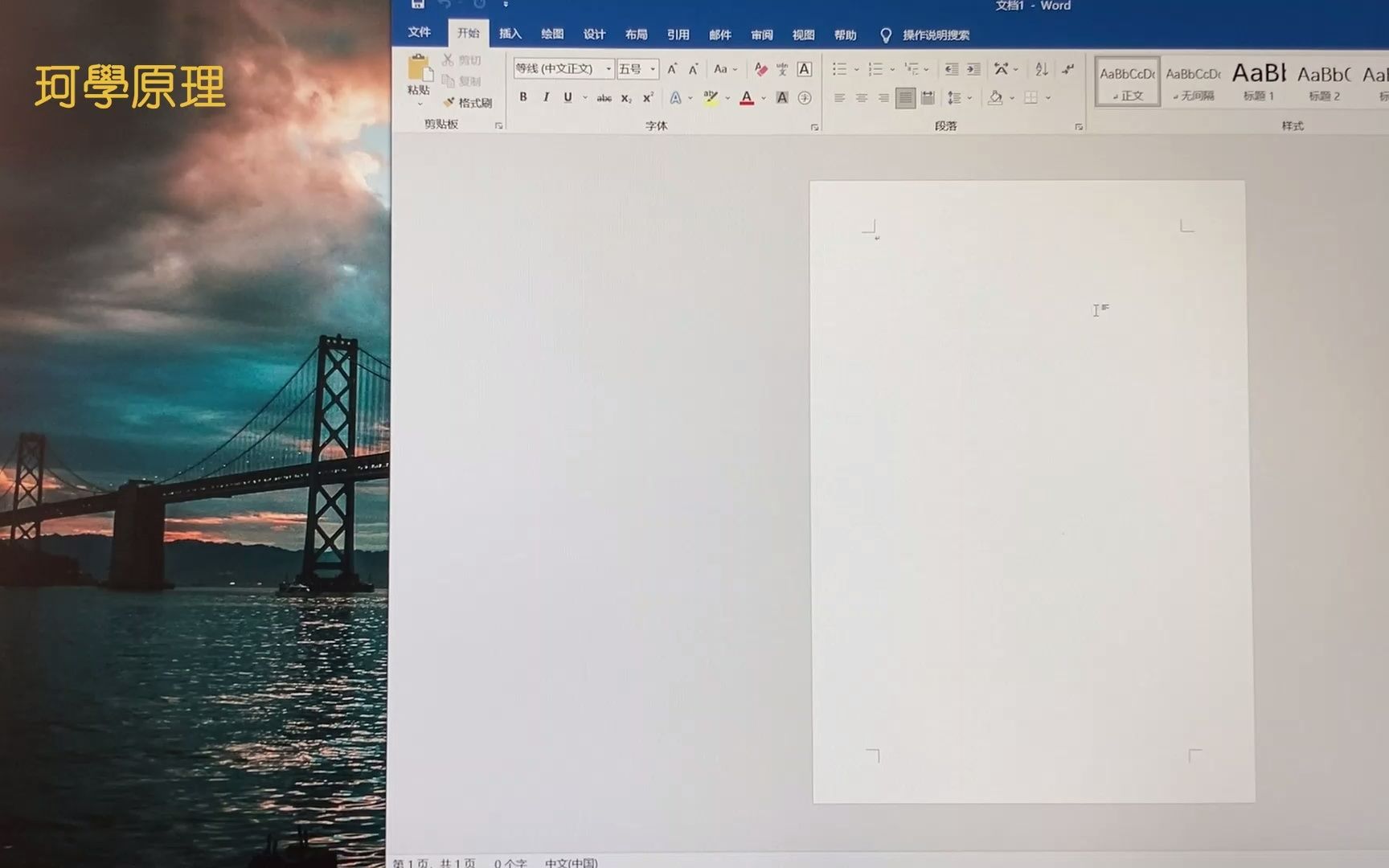Open the font size dropdown

point(654,69)
